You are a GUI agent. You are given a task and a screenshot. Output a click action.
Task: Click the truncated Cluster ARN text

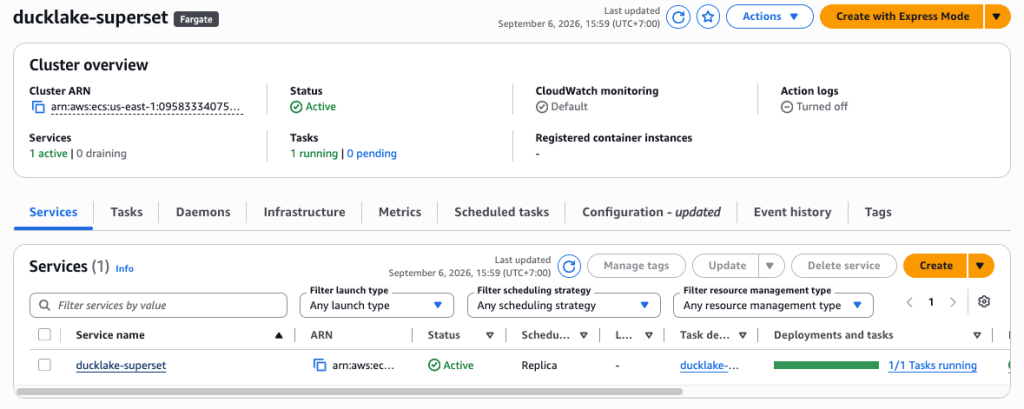click(x=147, y=106)
